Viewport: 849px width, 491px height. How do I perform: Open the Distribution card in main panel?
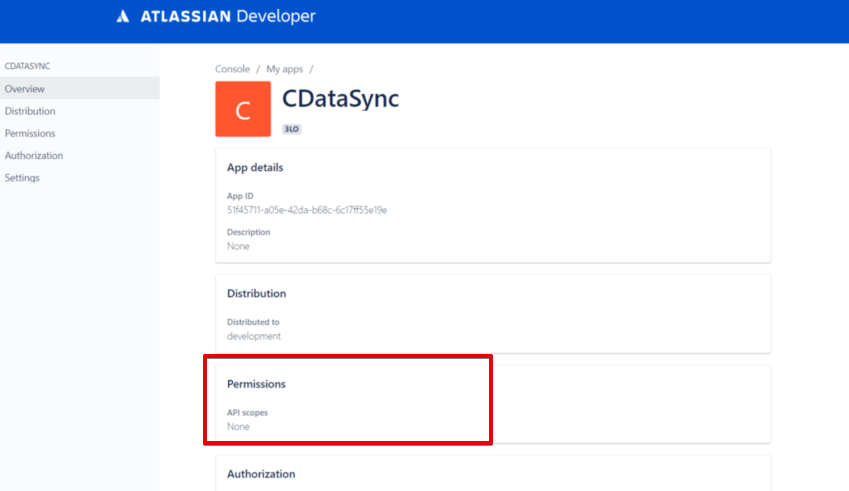[257, 294]
